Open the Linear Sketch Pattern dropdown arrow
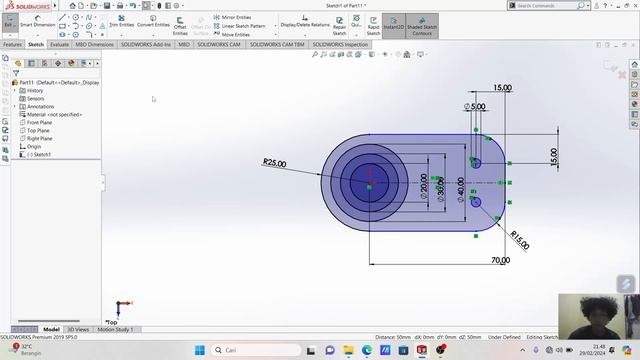The height and width of the screenshot is (360, 640). tap(276, 26)
